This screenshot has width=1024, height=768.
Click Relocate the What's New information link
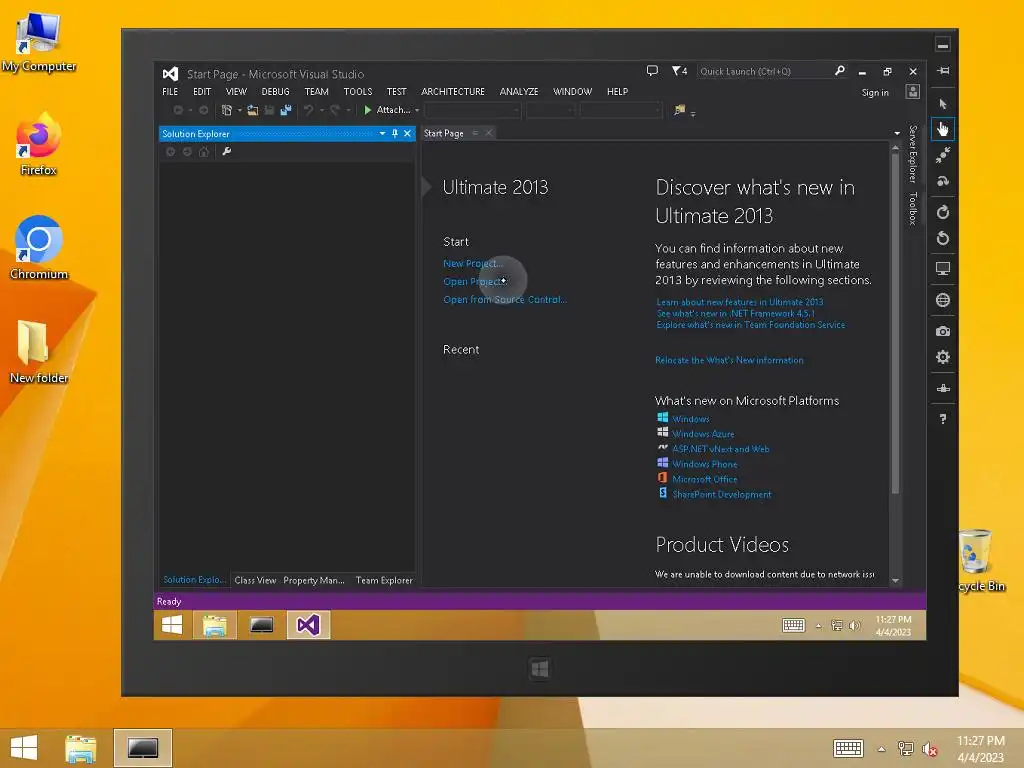click(729, 360)
